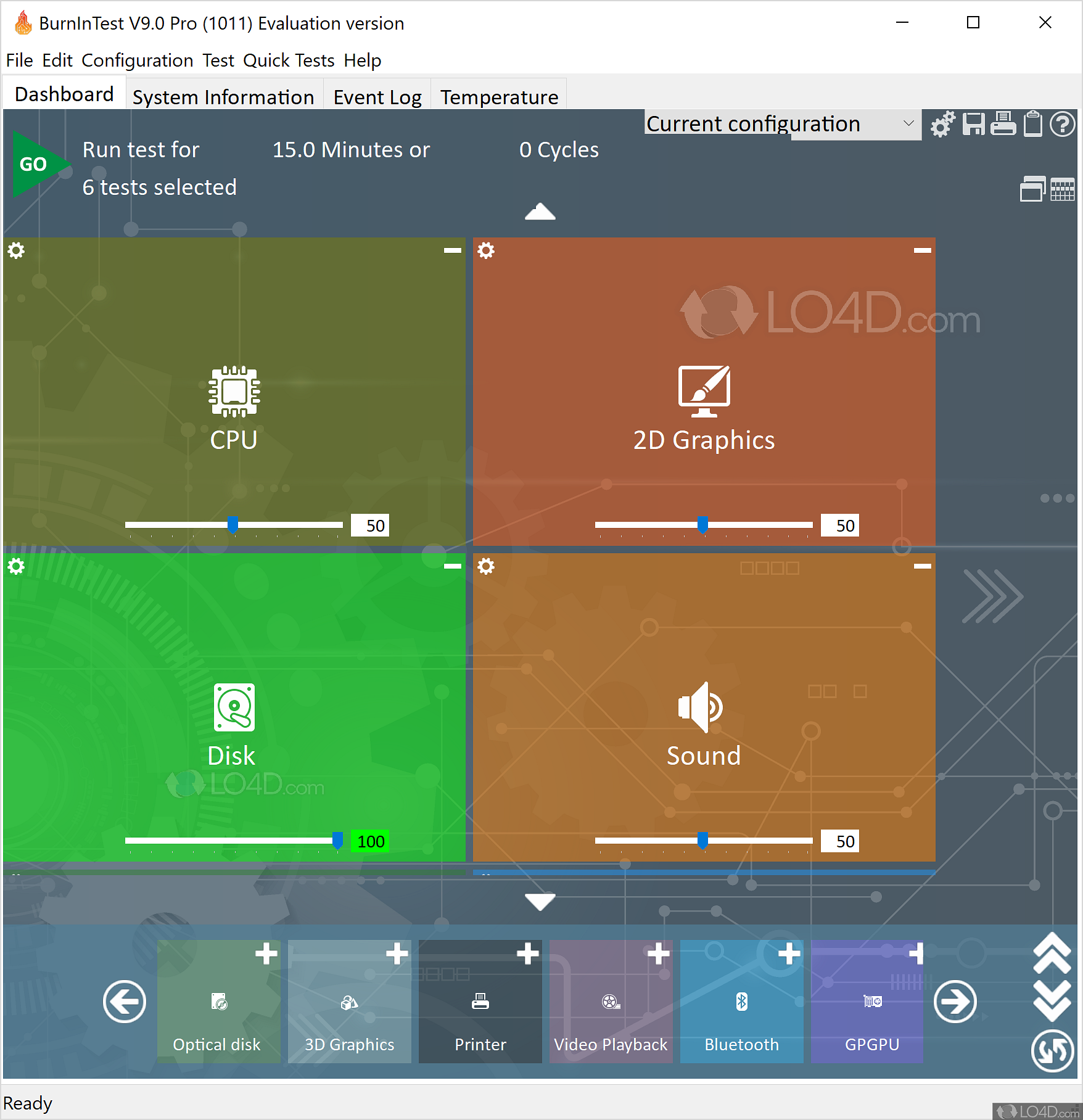Go to previous tests with left arrow
Viewport: 1083px width, 1120px height.
[125, 1002]
